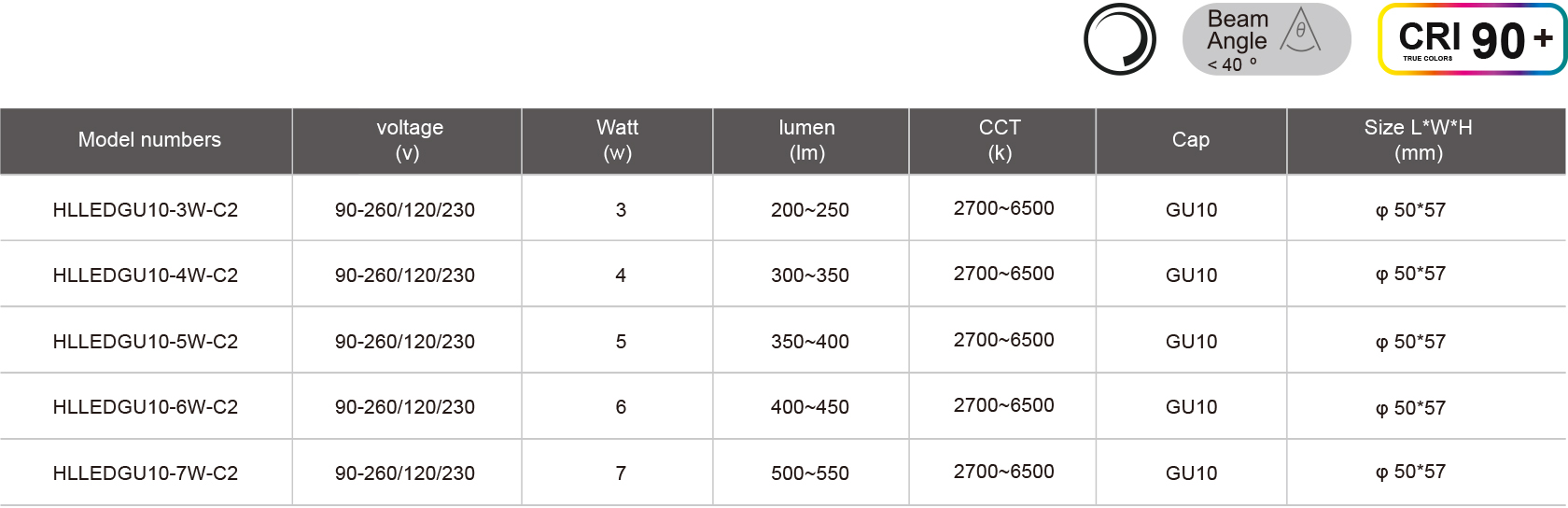The image size is (1568, 508).
Task: Click the voltage (v) column header
Action: click(x=409, y=140)
